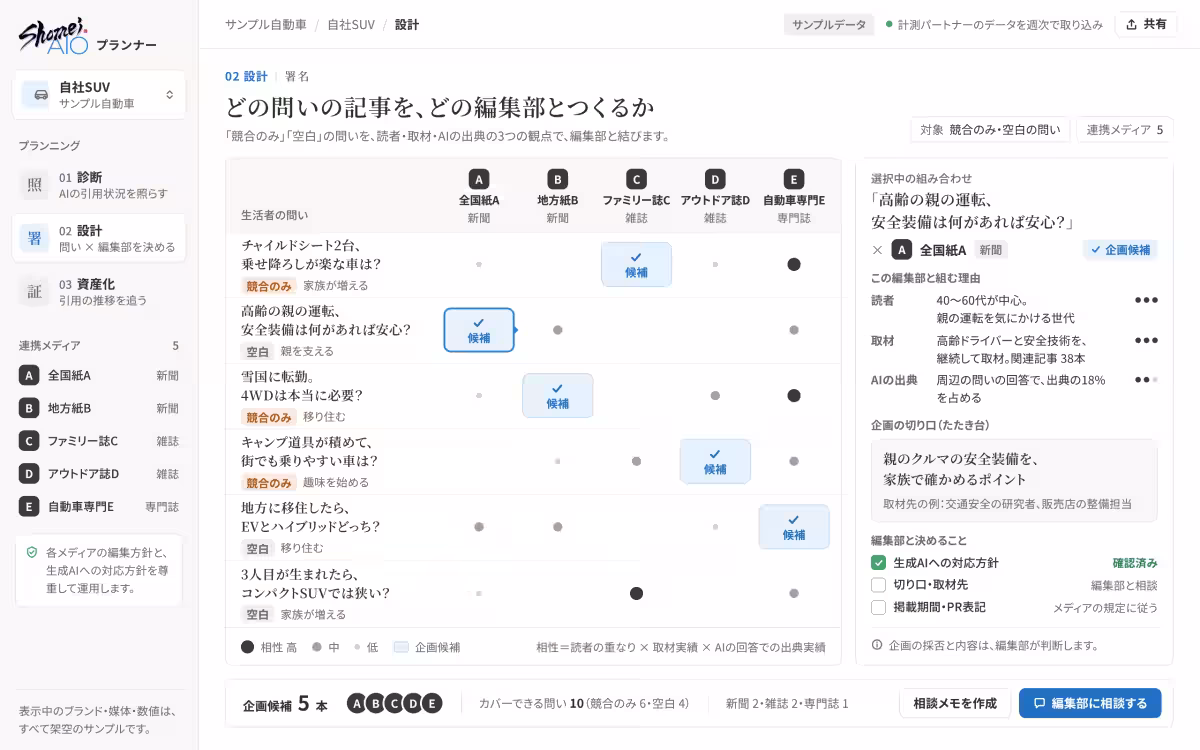Open the 連携メディア 5 filter
1200x750 pixels.
point(1125,130)
